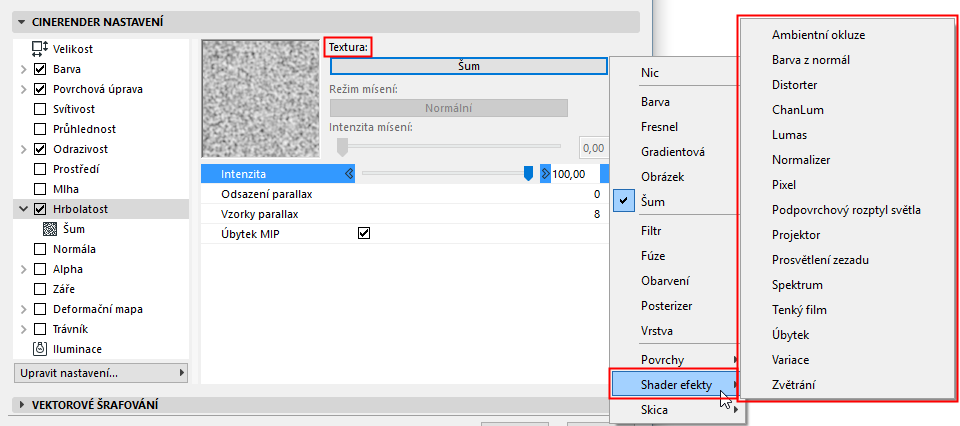Enable the Alpha checkbox
The width and height of the screenshot is (960, 426).
[40, 269]
